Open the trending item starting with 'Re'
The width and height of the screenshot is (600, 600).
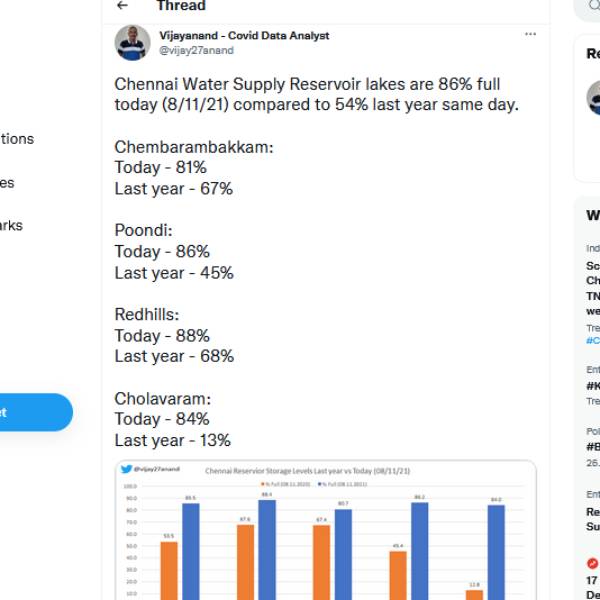point(593,512)
